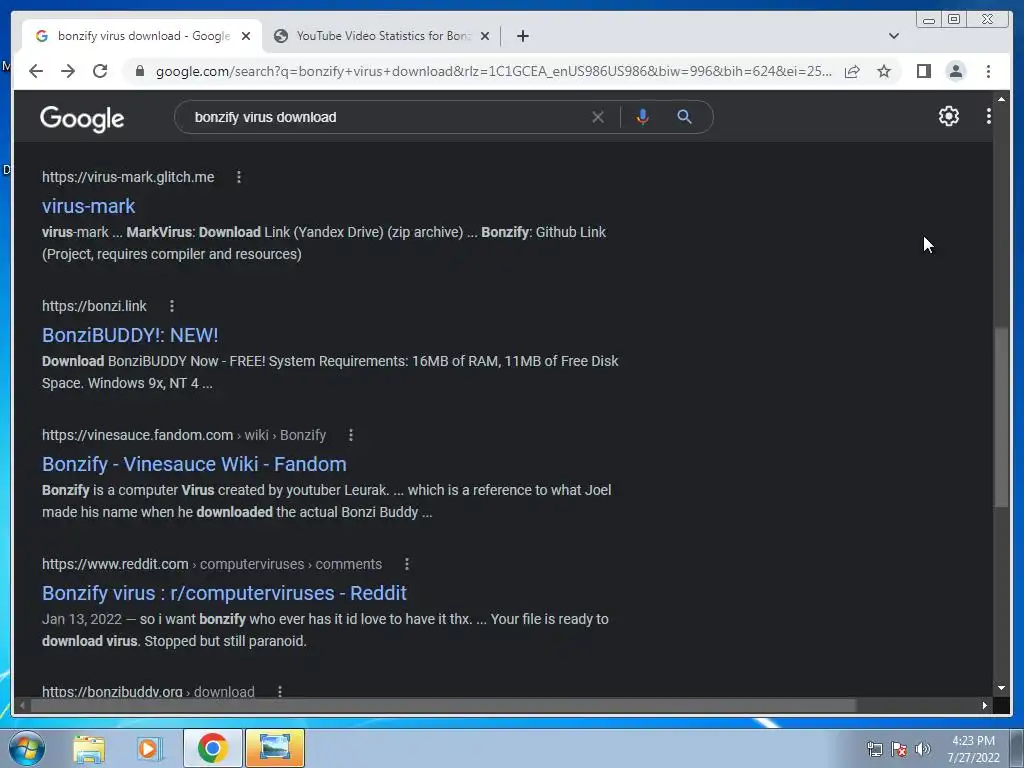
Task: Click the vertical scrollbar thumb
Action: 1000,417
